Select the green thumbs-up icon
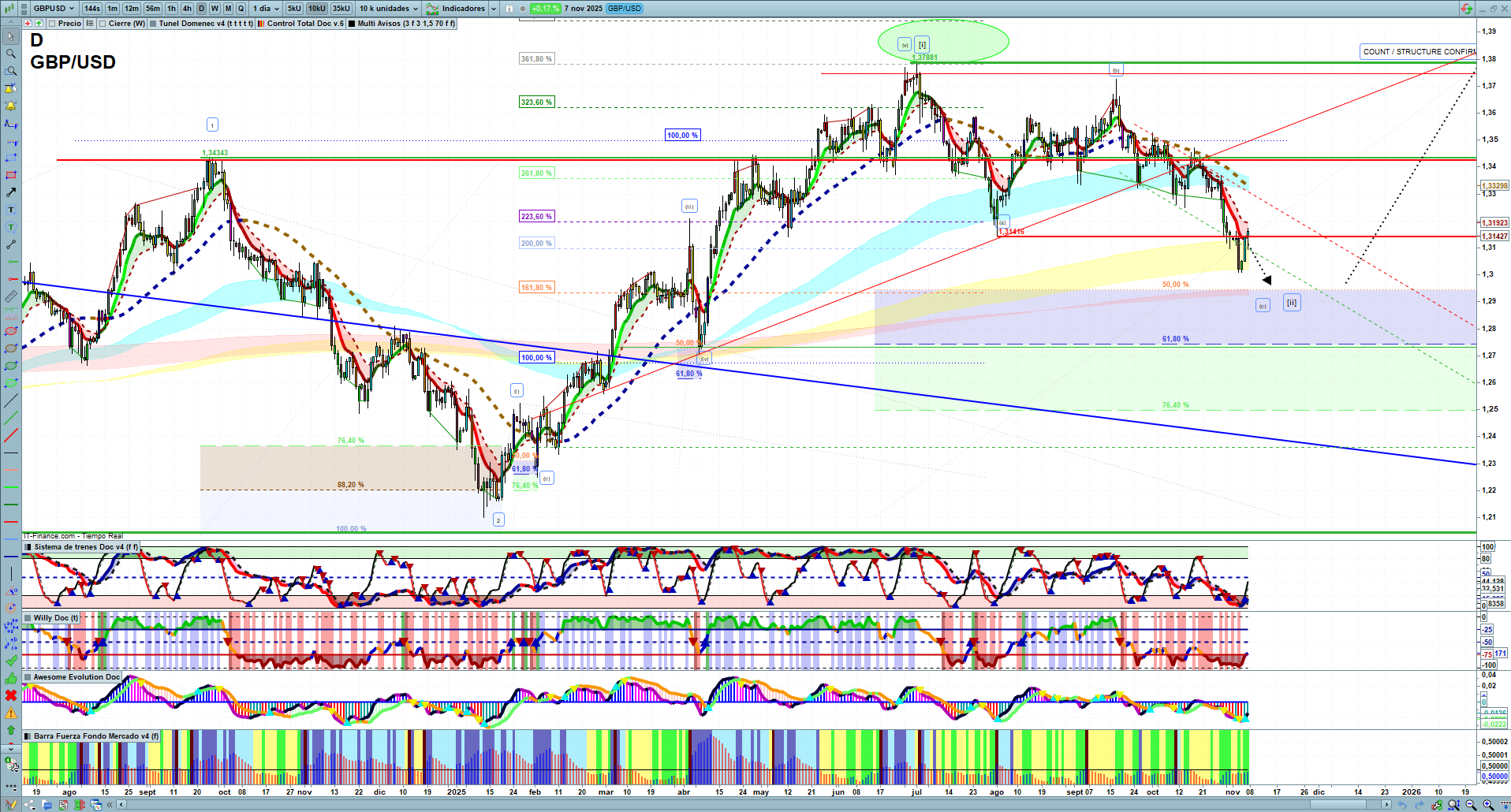1511x812 pixels. point(11,678)
